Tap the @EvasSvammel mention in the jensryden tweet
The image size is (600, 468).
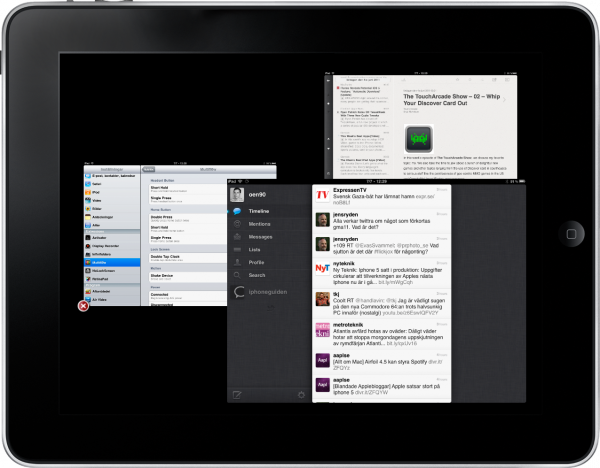click(376, 245)
